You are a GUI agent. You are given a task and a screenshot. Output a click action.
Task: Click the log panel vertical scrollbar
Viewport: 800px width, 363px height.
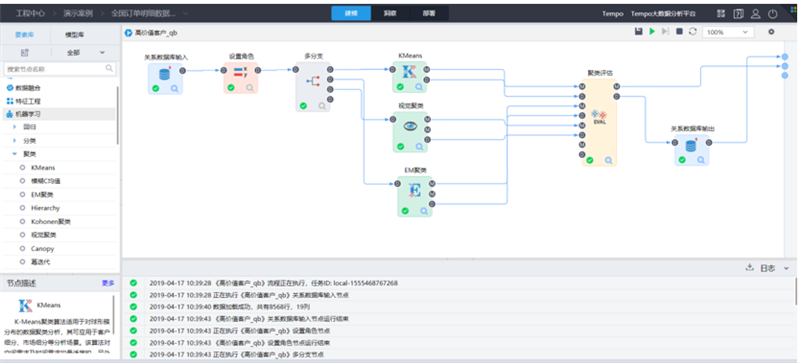pyautogui.click(x=796, y=291)
